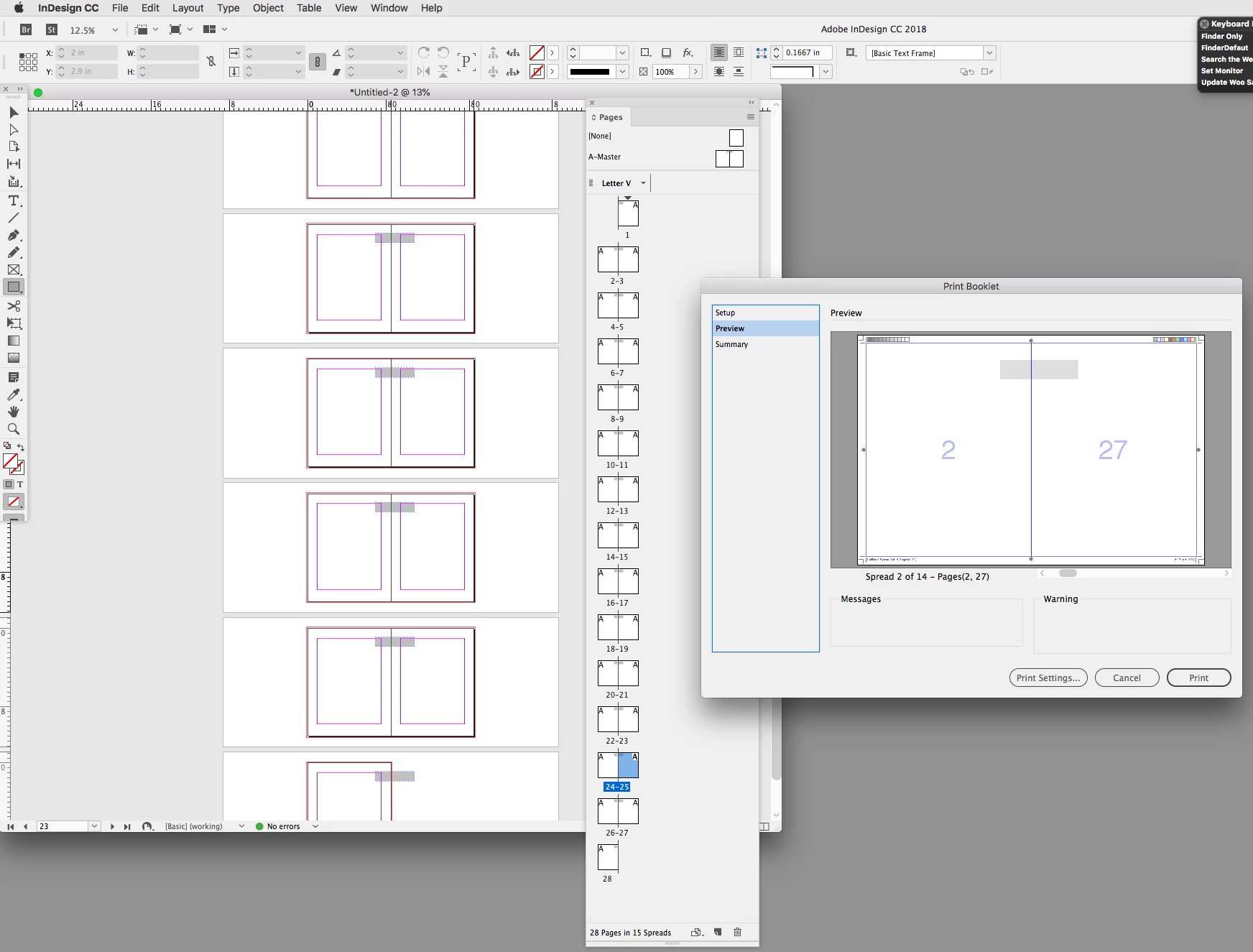Select the Hand tool
1253x952 pixels.
(x=14, y=412)
